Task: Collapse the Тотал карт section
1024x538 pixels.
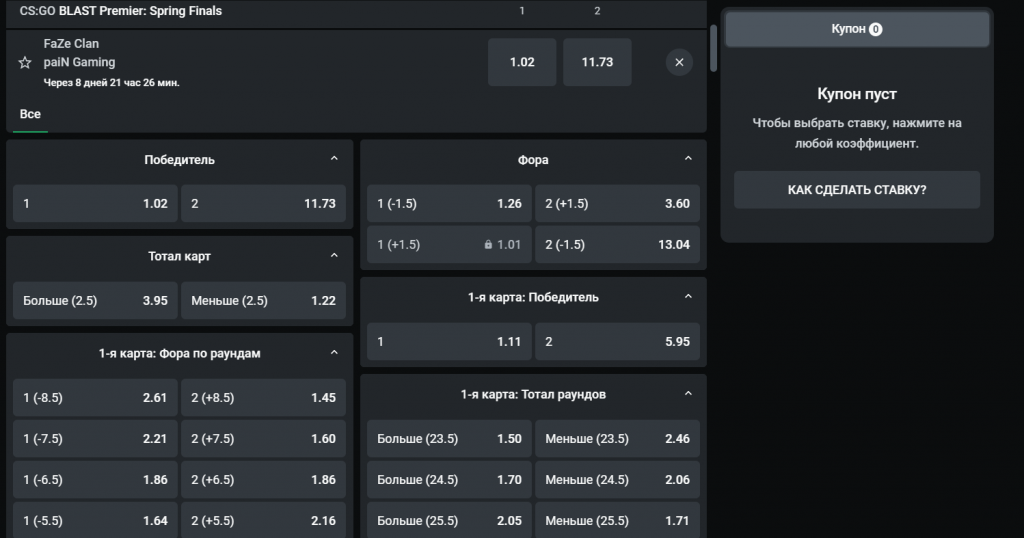Action: click(x=334, y=256)
